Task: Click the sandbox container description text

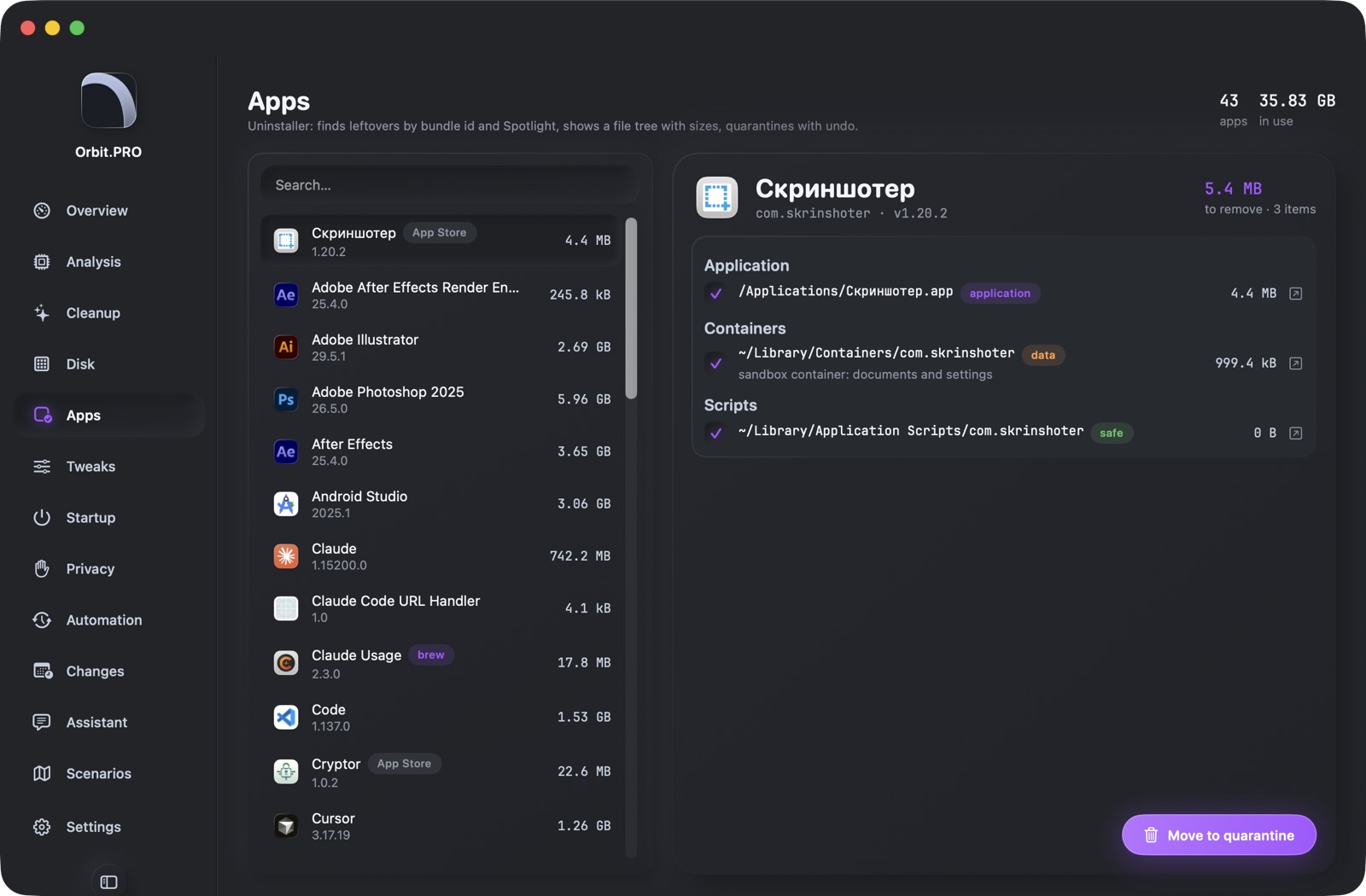Action: (x=865, y=375)
